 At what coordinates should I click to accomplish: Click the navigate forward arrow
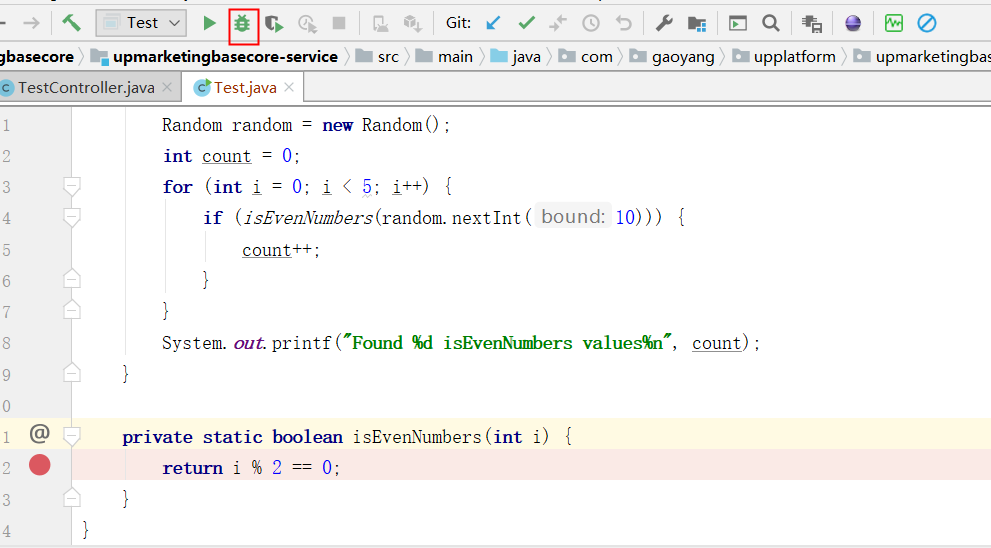pyautogui.click(x=31, y=23)
